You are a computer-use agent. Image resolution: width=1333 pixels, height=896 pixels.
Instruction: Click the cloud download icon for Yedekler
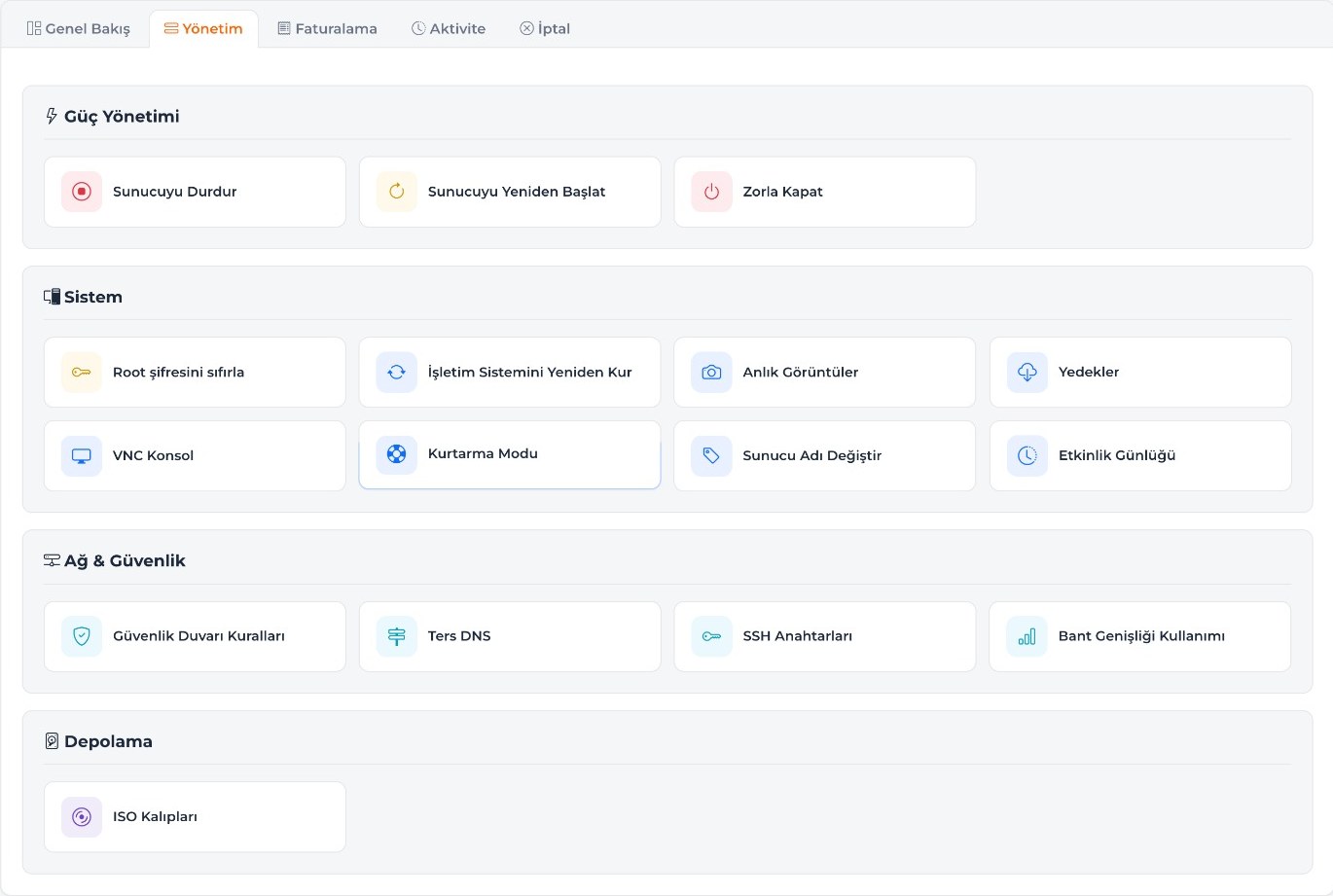click(1027, 373)
